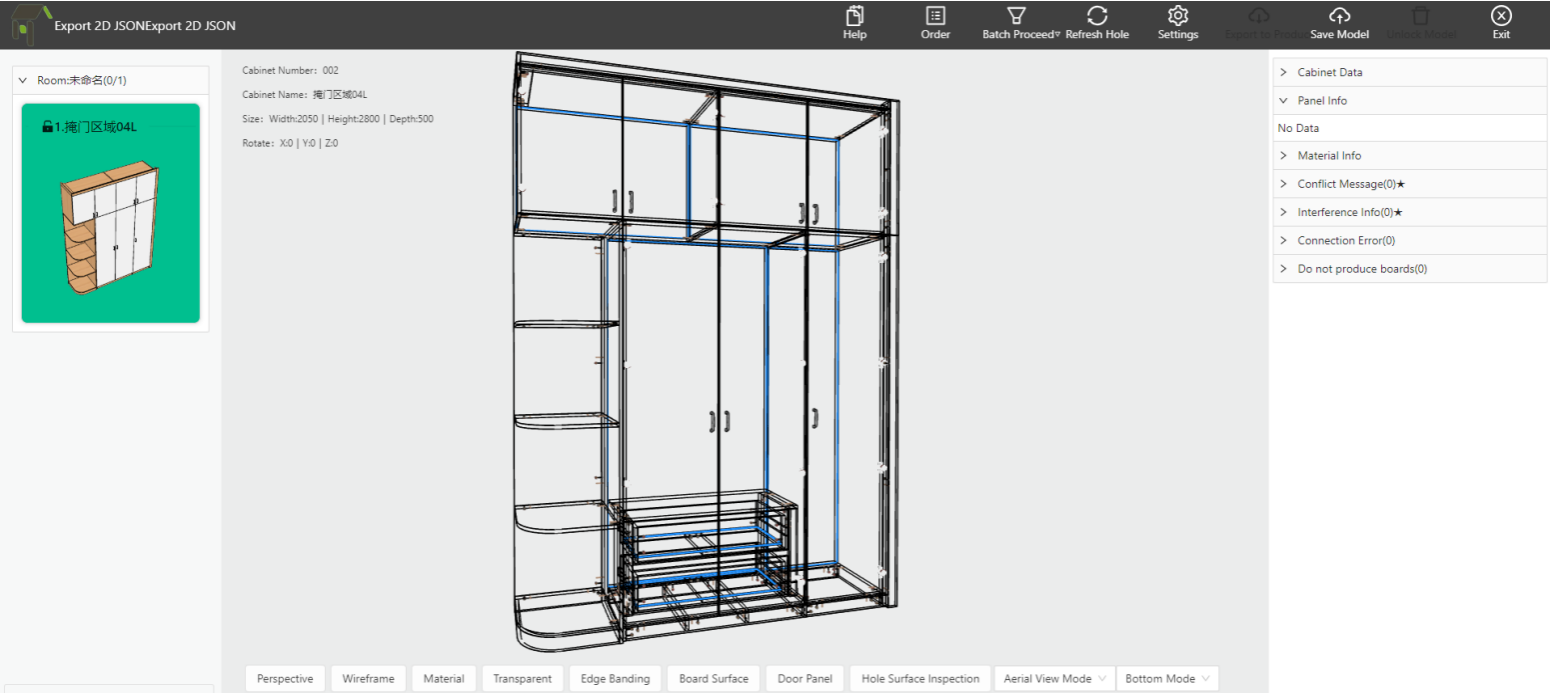
Task: Open the Aerial View Mode dropdown
Action: 1054,678
